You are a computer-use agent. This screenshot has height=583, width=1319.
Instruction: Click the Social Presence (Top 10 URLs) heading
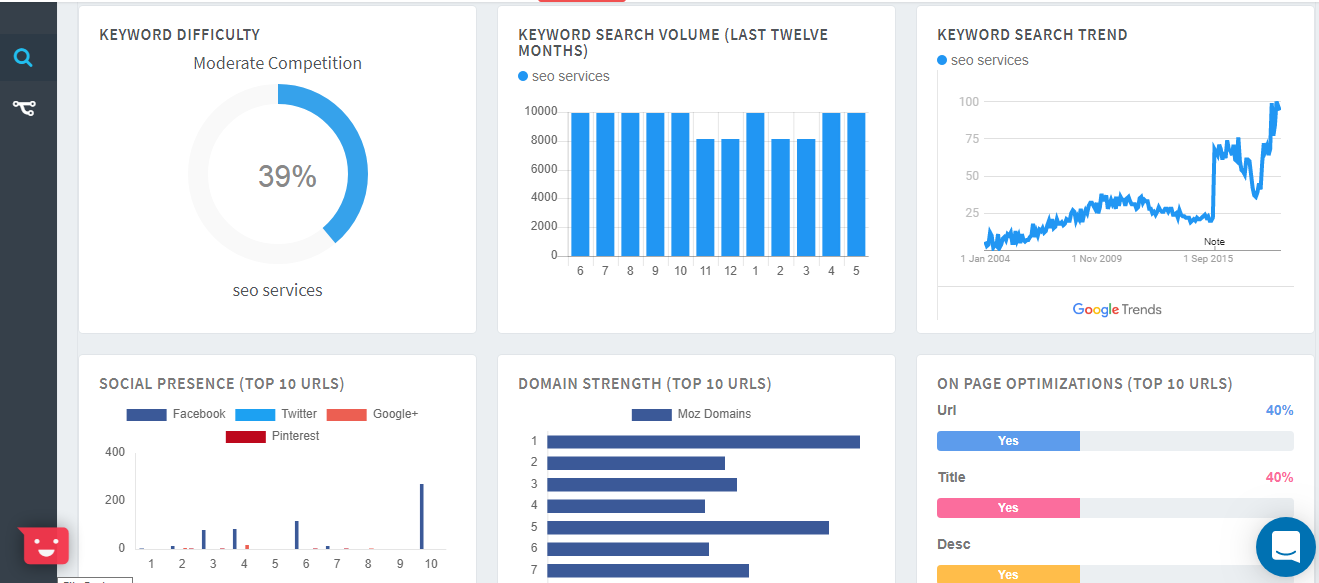pos(222,384)
